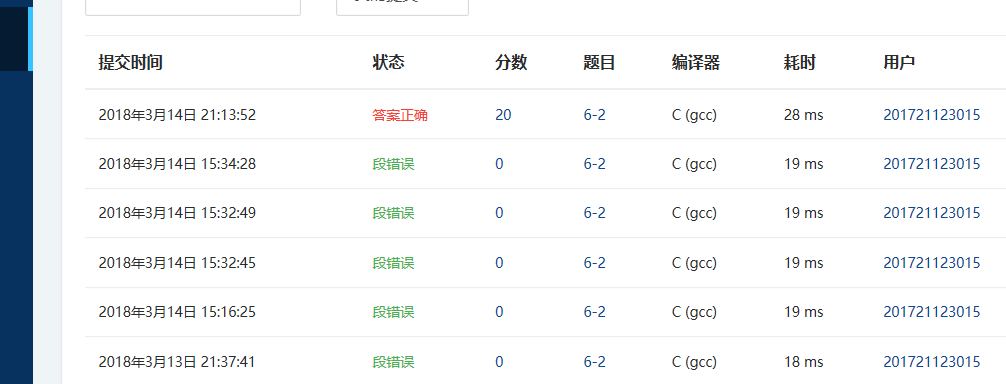Image resolution: width=1006 pixels, height=384 pixels.
Task: Select timestamp 2018年3月14日 15:34:28
Action: (177, 164)
